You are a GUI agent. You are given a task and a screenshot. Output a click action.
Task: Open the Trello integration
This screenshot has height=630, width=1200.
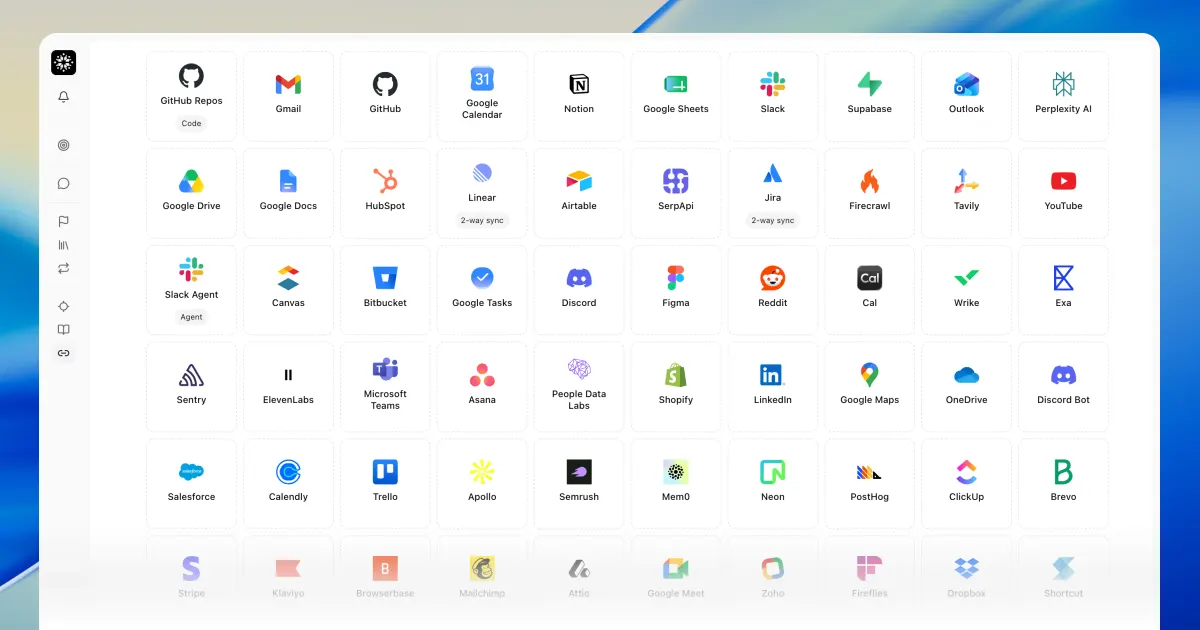point(385,484)
